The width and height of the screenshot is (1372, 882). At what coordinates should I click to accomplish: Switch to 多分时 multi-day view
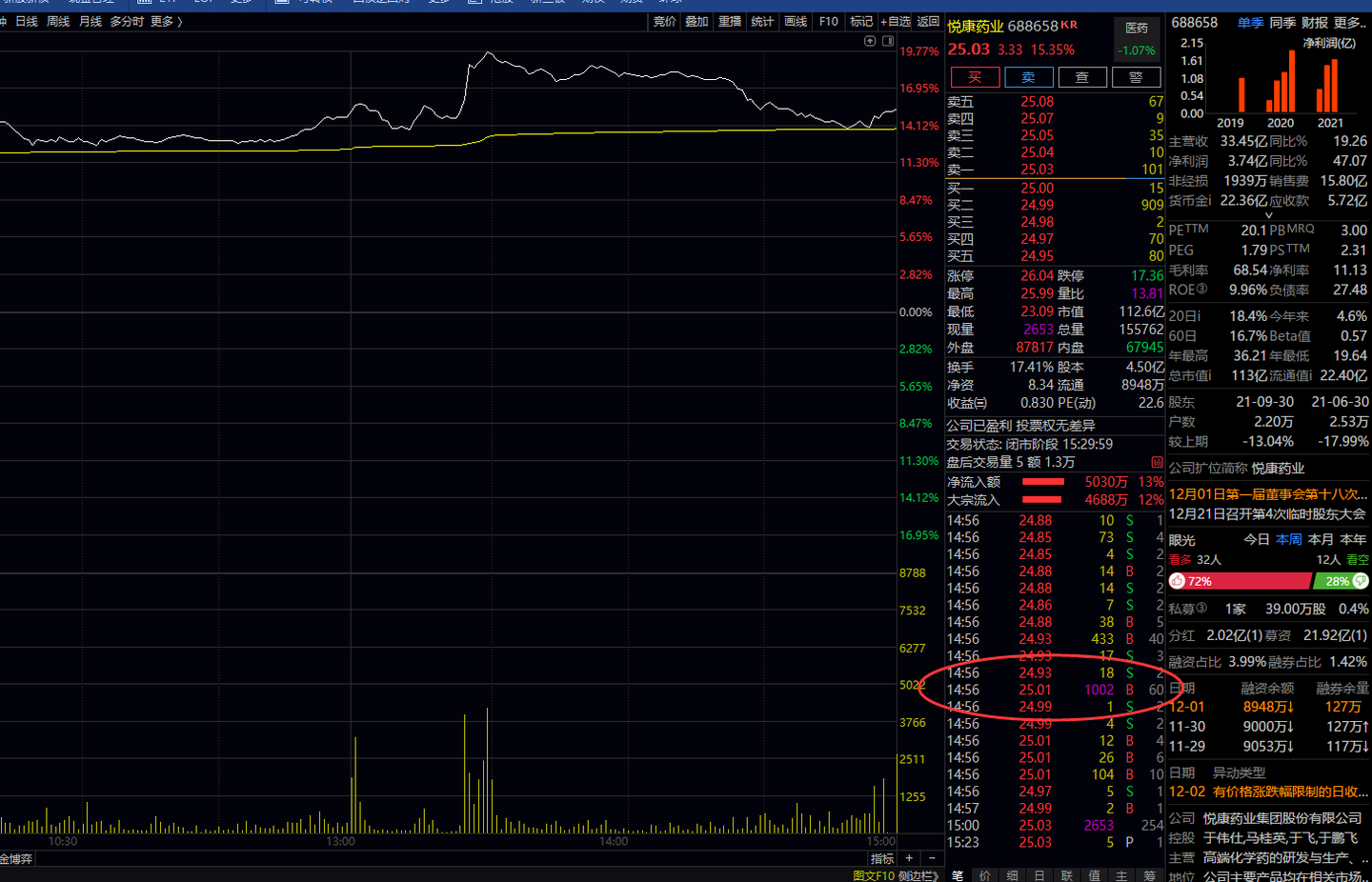(127, 21)
